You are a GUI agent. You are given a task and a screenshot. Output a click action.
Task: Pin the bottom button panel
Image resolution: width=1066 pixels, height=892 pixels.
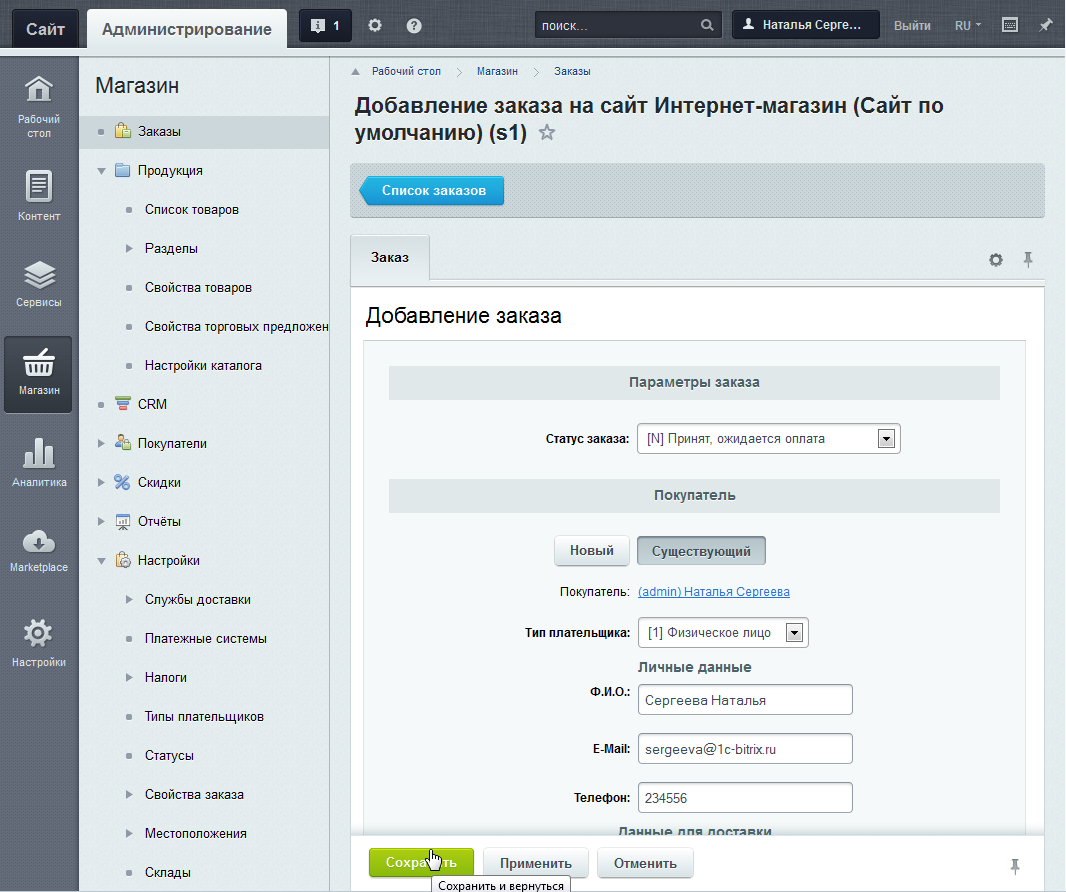(1016, 865)
